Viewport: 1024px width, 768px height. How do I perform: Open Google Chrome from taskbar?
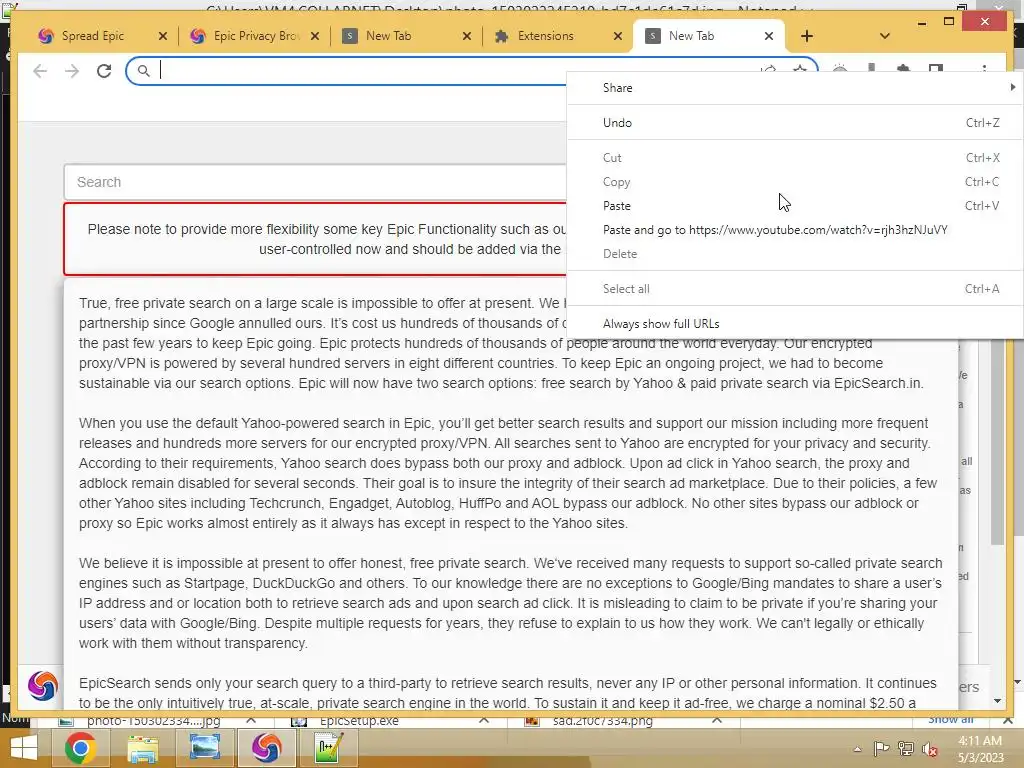[x=80, y=748]
